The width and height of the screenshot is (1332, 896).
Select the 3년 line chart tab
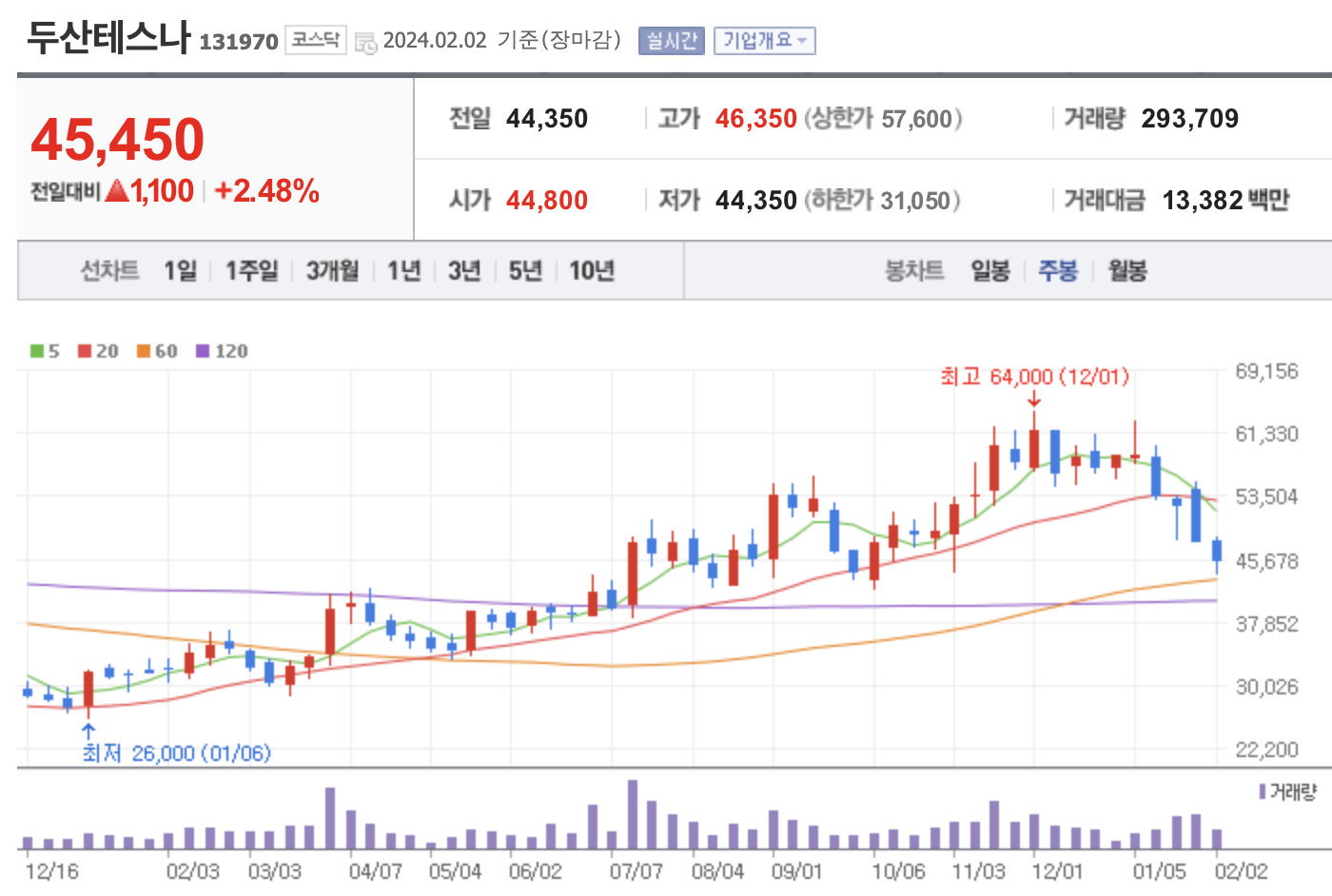coord(464,271)
